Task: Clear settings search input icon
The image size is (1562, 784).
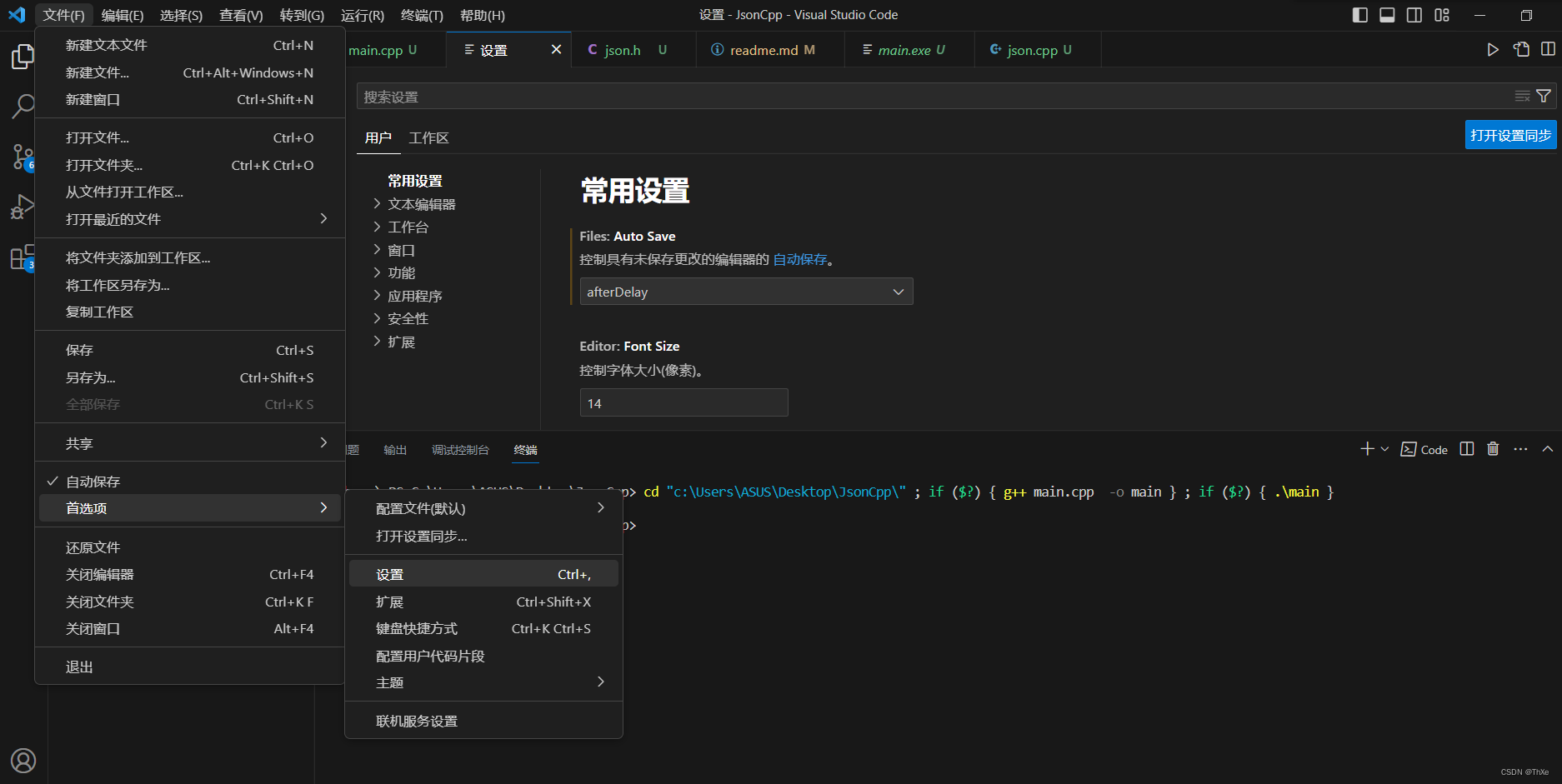Action: [x=1522, y=97]
